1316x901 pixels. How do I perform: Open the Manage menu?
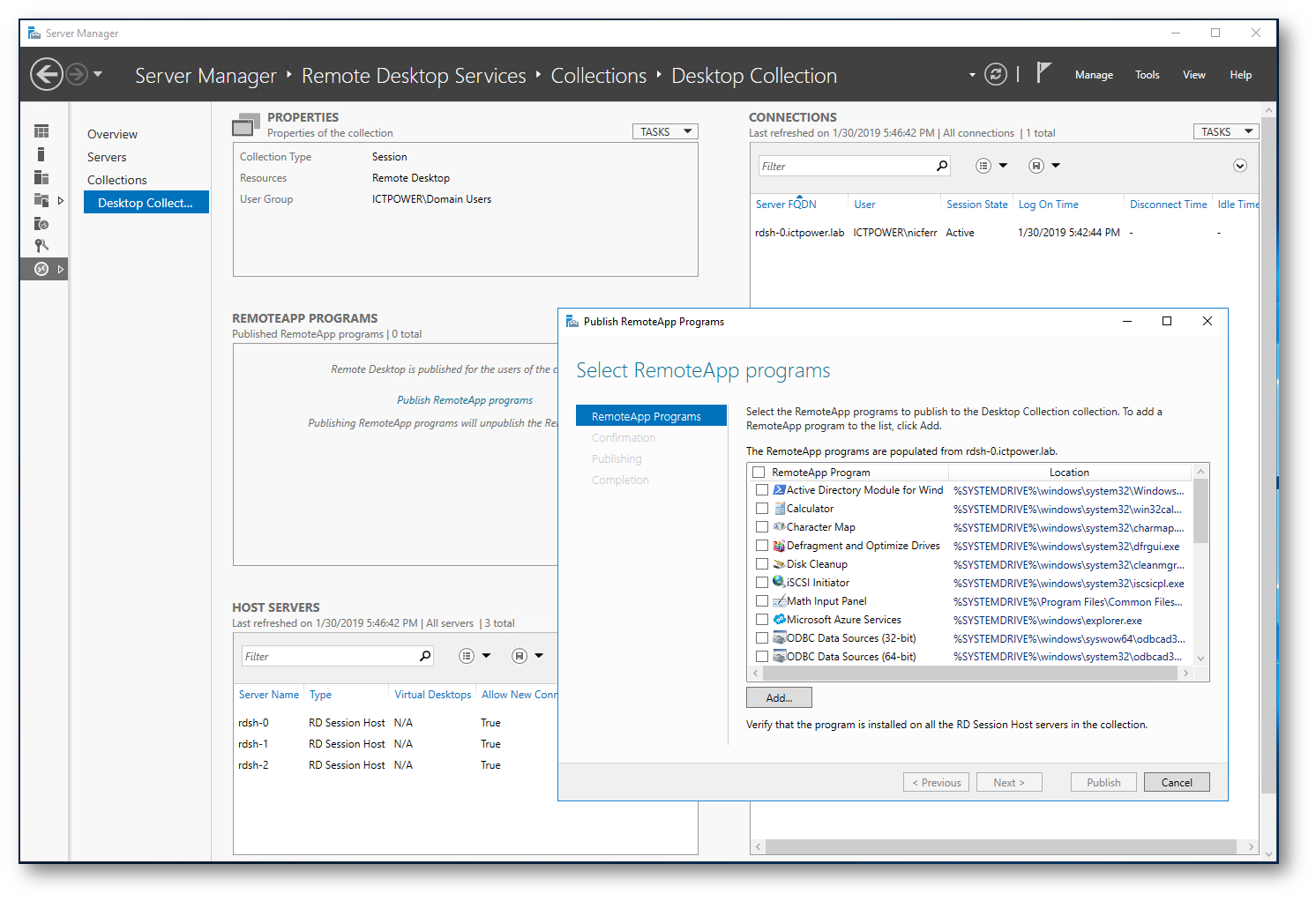pyautogui.click(x=1094, y=75)
